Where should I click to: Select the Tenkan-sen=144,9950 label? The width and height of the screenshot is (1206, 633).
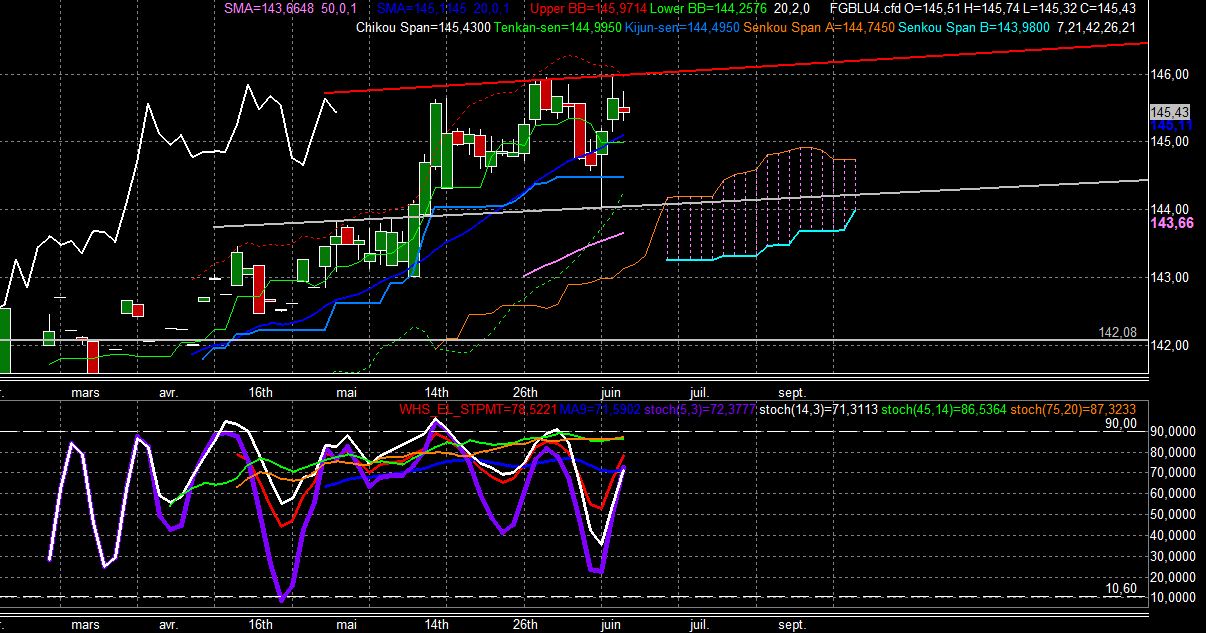557,27
